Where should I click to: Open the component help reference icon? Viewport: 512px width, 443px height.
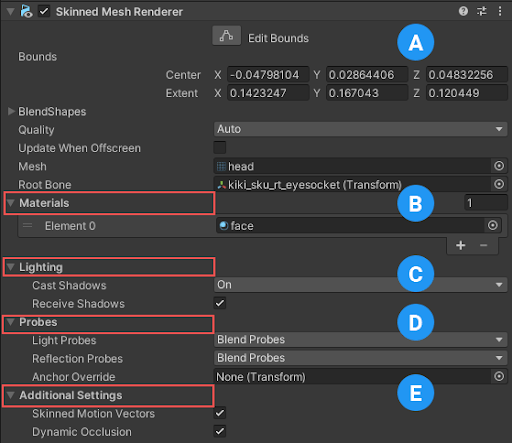463,11
